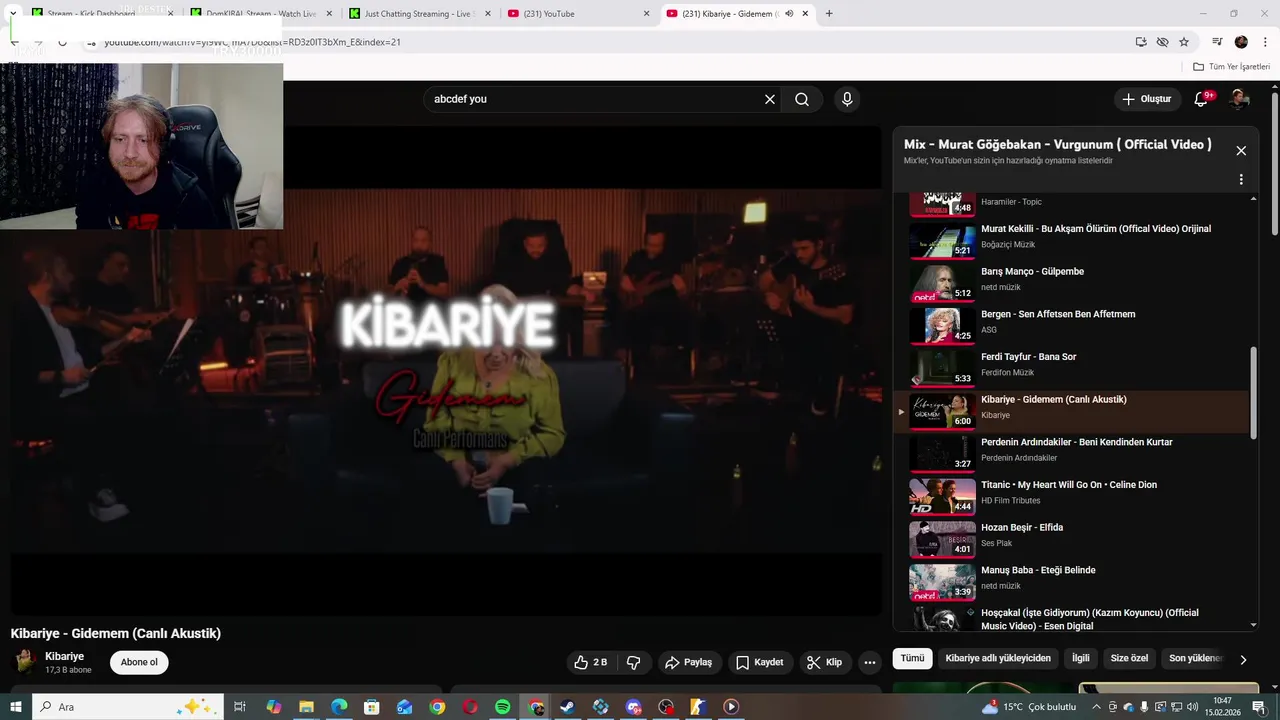Click the Klip clip button
Screen dimensions: 1280x720
(825, 662)
